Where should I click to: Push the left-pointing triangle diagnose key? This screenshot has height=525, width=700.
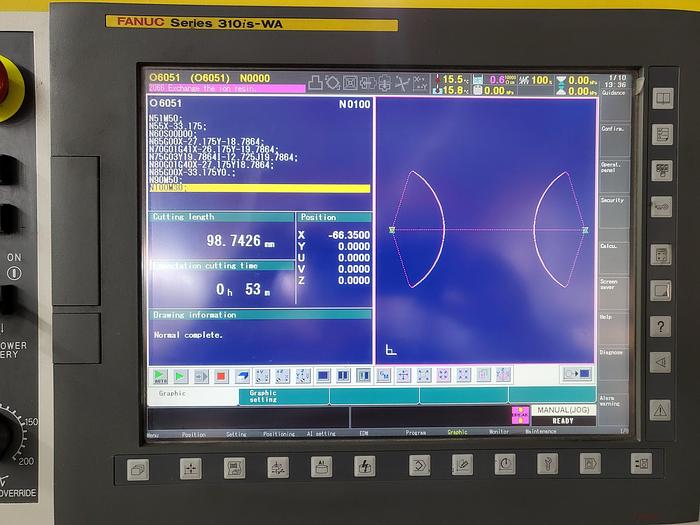coord(660,362)
